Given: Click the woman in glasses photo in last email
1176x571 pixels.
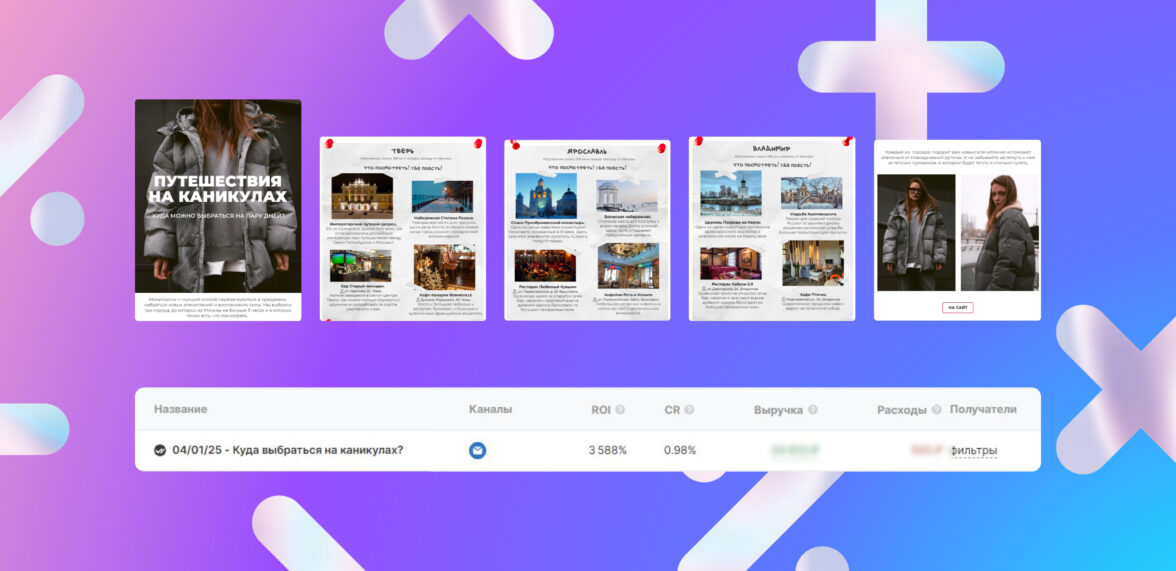Looking at the screenshot, I should click(916, 233).
